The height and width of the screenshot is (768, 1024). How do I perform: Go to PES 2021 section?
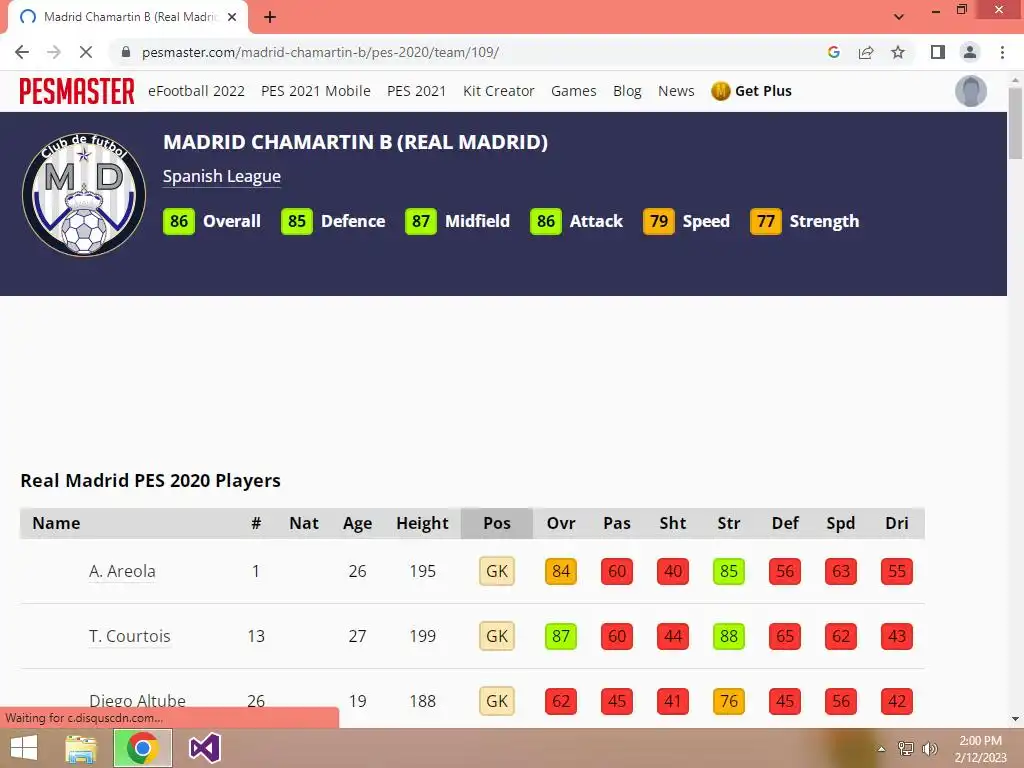point(417,91)
